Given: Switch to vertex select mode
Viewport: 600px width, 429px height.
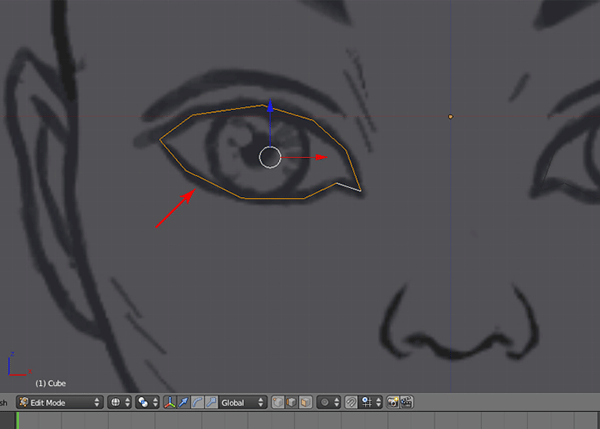Looking at the screenshot, I should (278, 402).
